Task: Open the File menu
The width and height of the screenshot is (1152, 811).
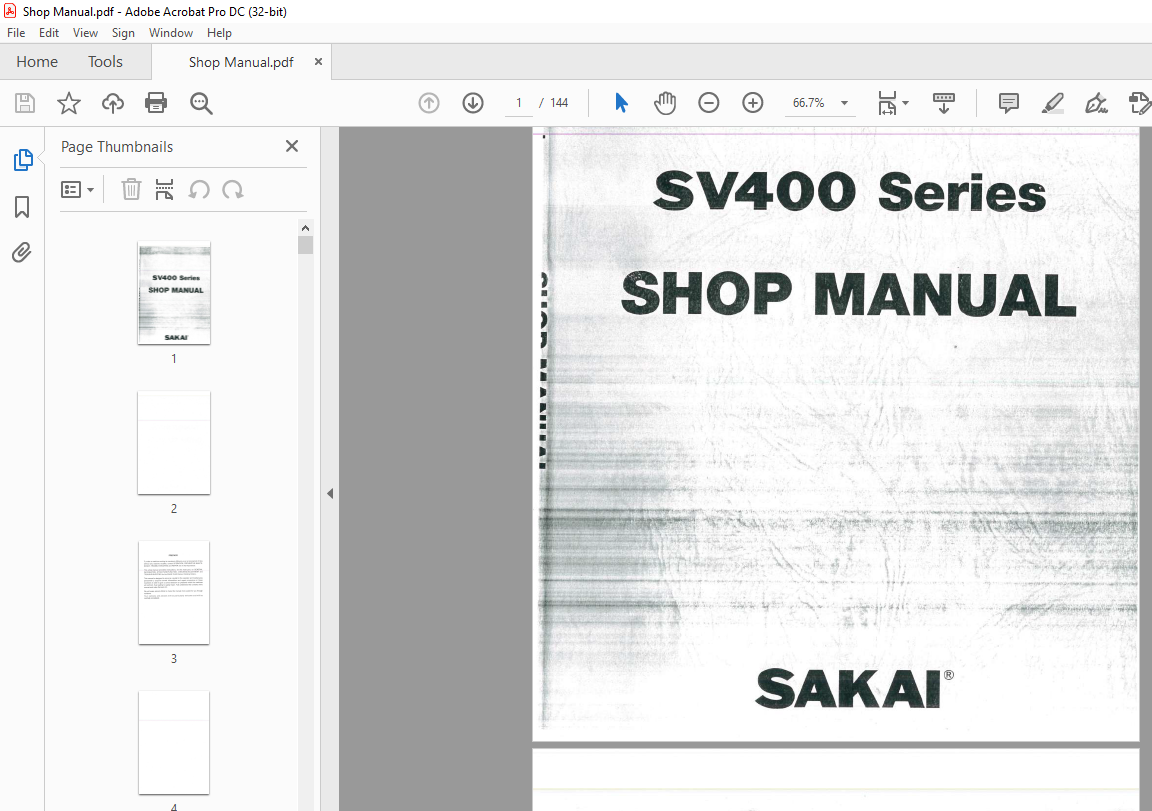Action: (x=16, y=32)
